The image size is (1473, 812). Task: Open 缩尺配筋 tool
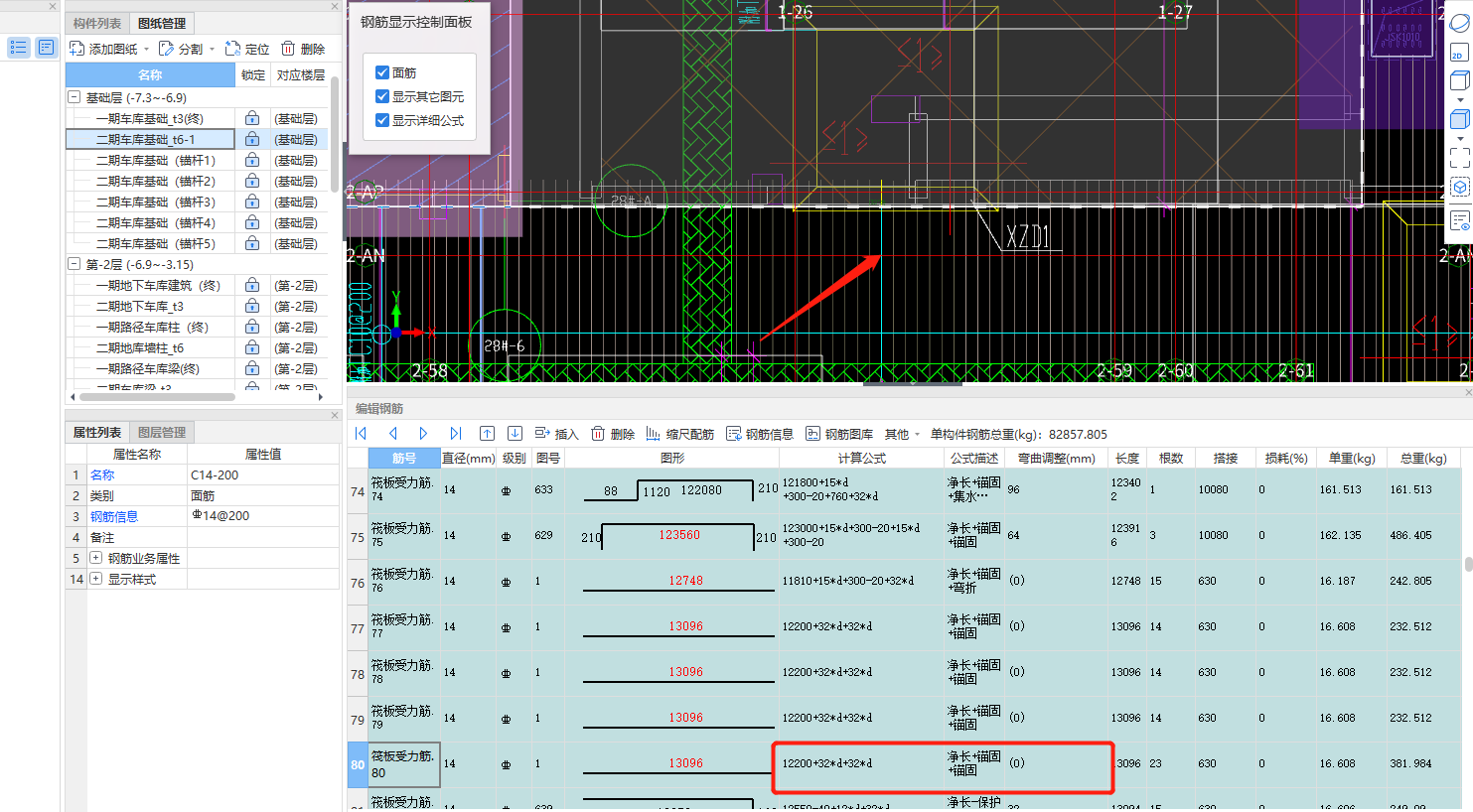pos(680,434)
